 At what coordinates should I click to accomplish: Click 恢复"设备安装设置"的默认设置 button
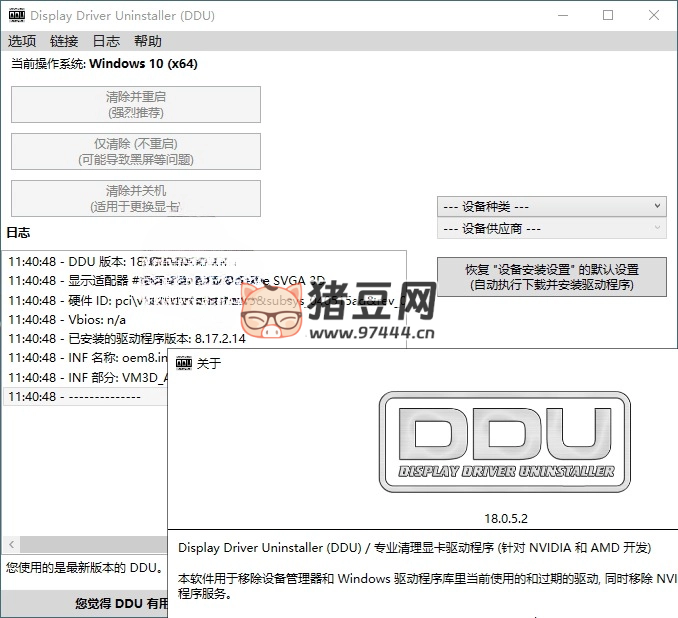click(x=551, y=277)
